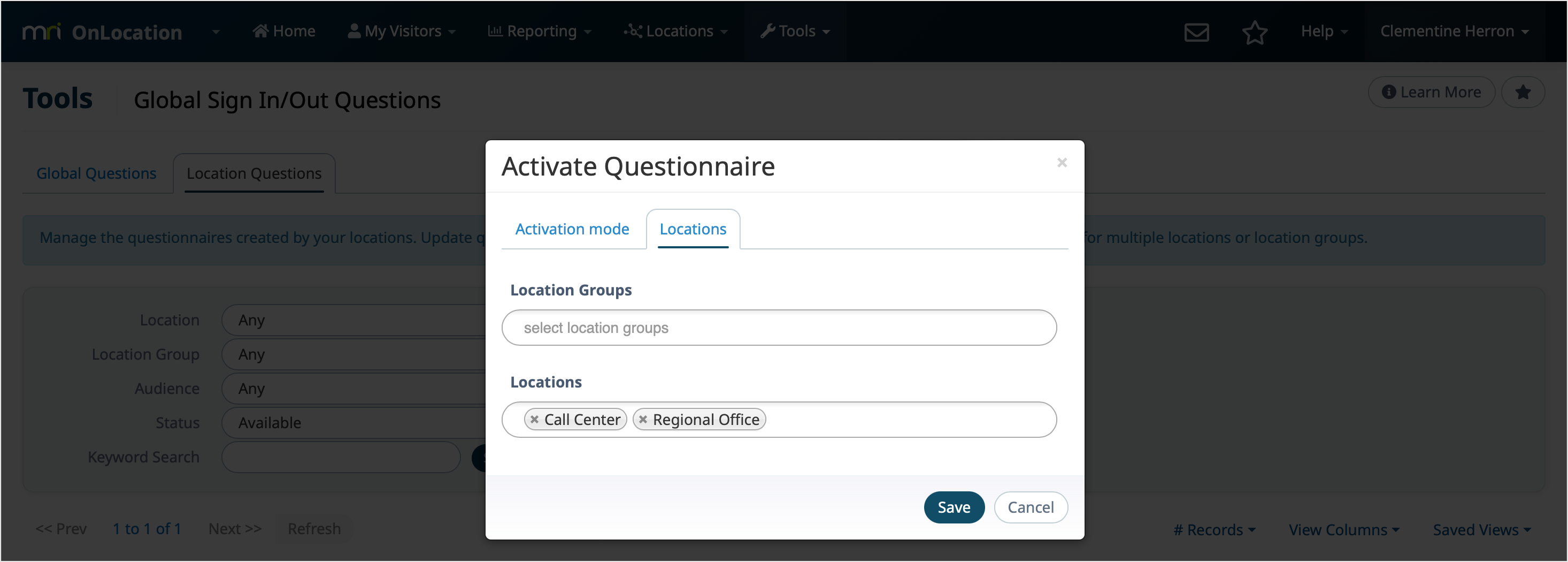The height and width of the screenshot is (562, 1568).
Task: Open View Columns dropdown
Action: coord(1344,530)
